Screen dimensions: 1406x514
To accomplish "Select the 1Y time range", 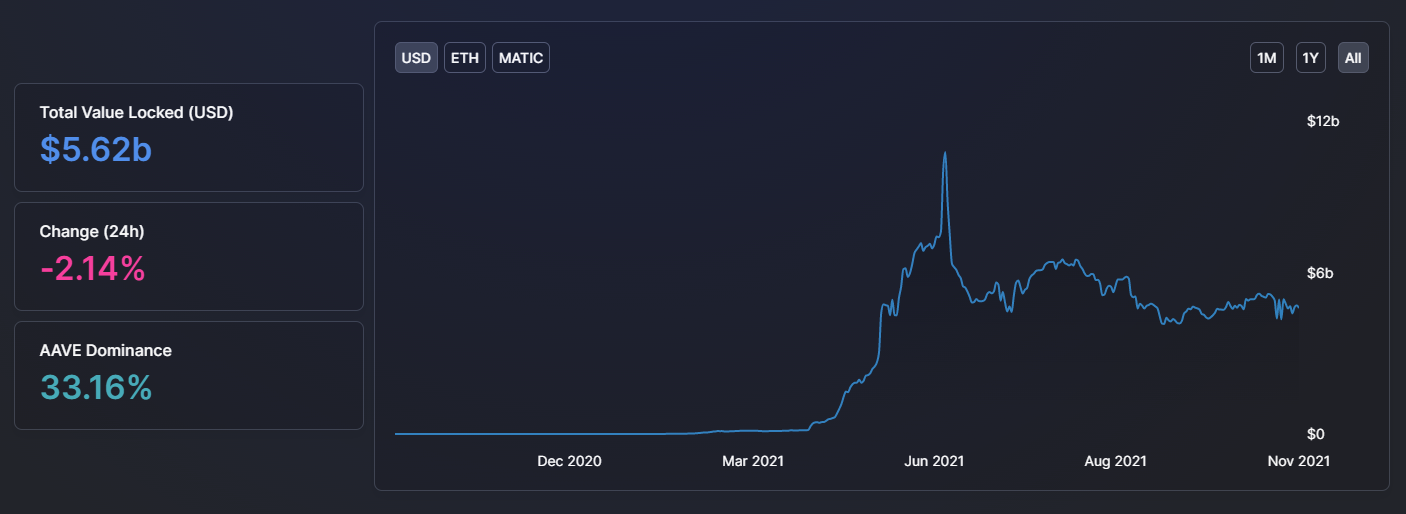I will point(1310,58).
